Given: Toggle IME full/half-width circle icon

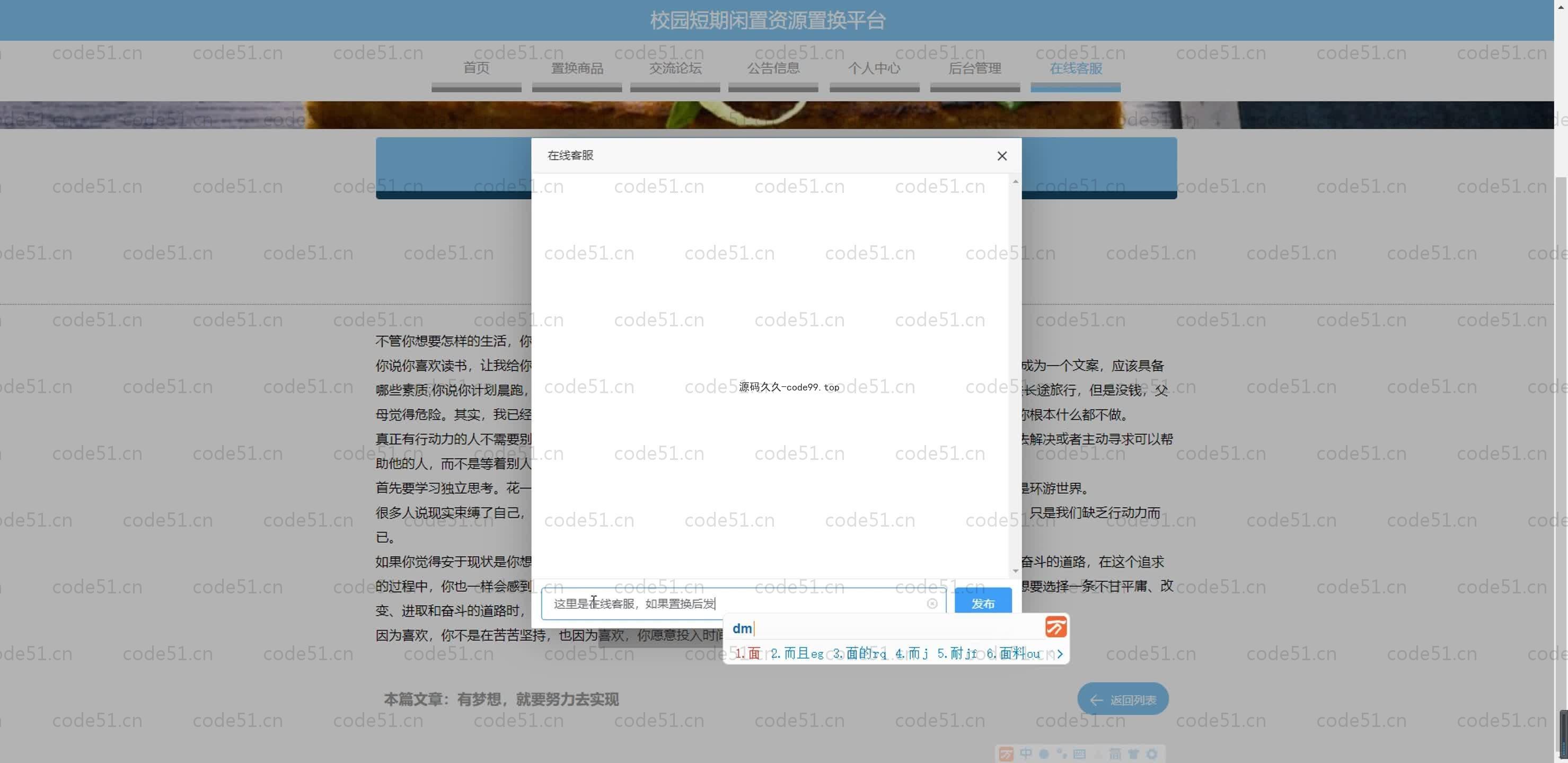Looking at the screenshot, I should click(x=1044, y=754).
